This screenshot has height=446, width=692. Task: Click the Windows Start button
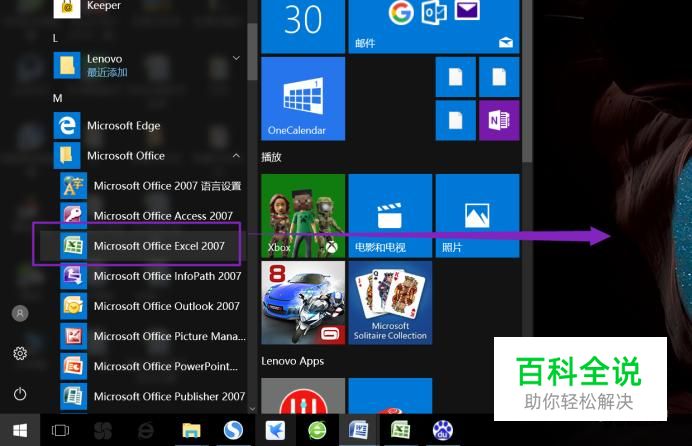20,430
